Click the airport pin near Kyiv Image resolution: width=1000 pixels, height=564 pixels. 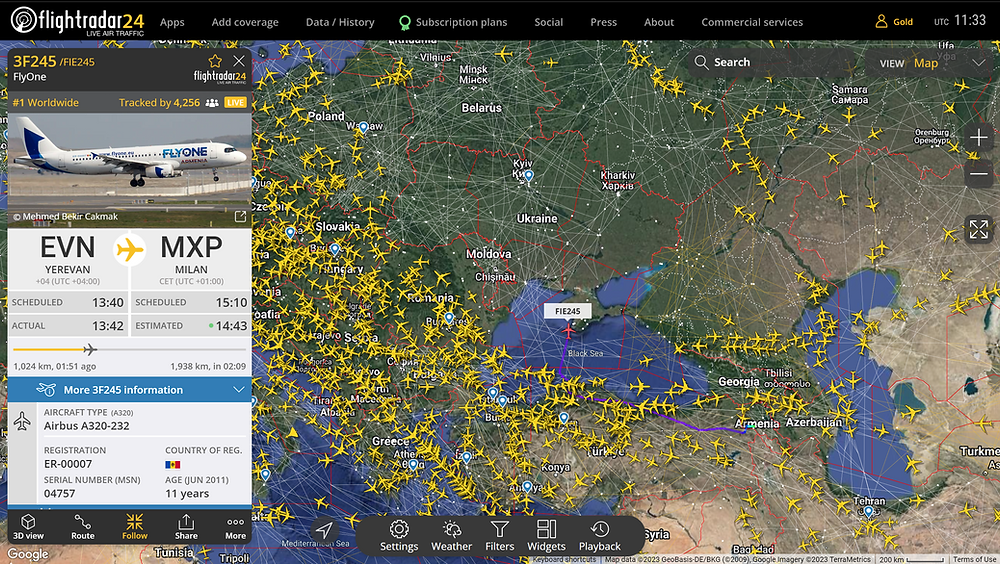click(529, 175)
